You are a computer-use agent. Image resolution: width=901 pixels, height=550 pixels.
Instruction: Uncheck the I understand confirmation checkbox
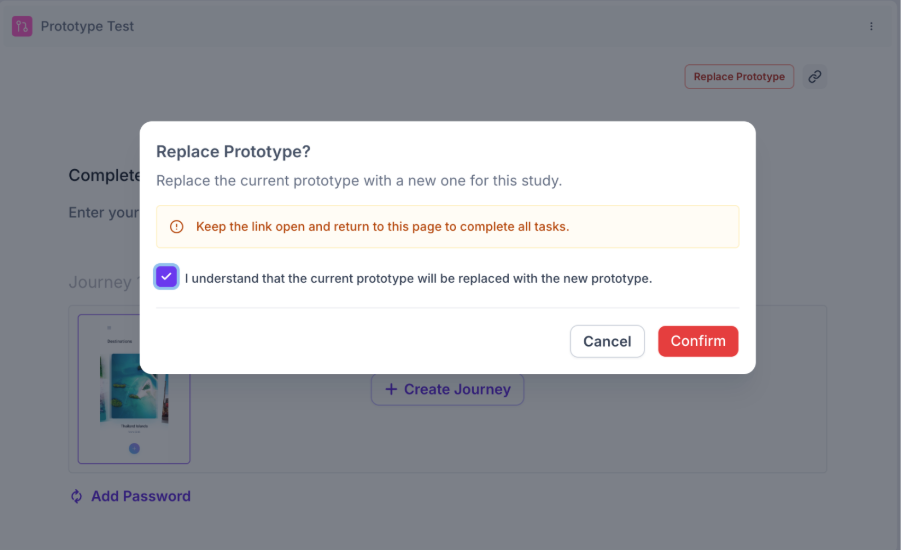[167, 277]
